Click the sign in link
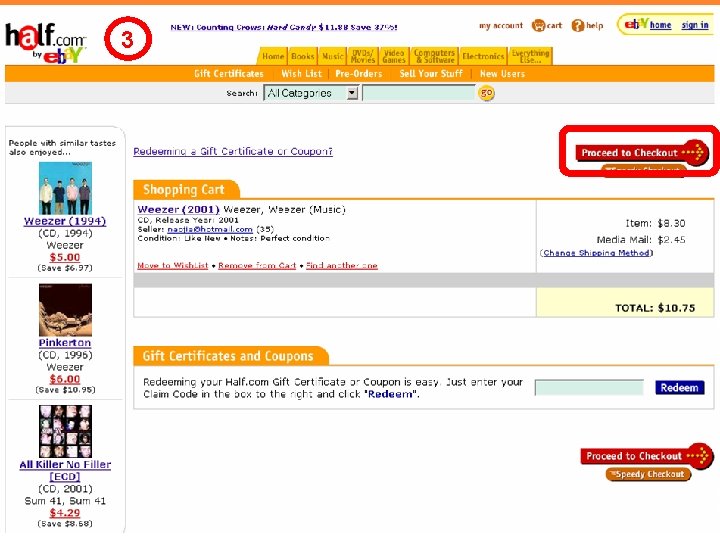 tap(695, 25)
